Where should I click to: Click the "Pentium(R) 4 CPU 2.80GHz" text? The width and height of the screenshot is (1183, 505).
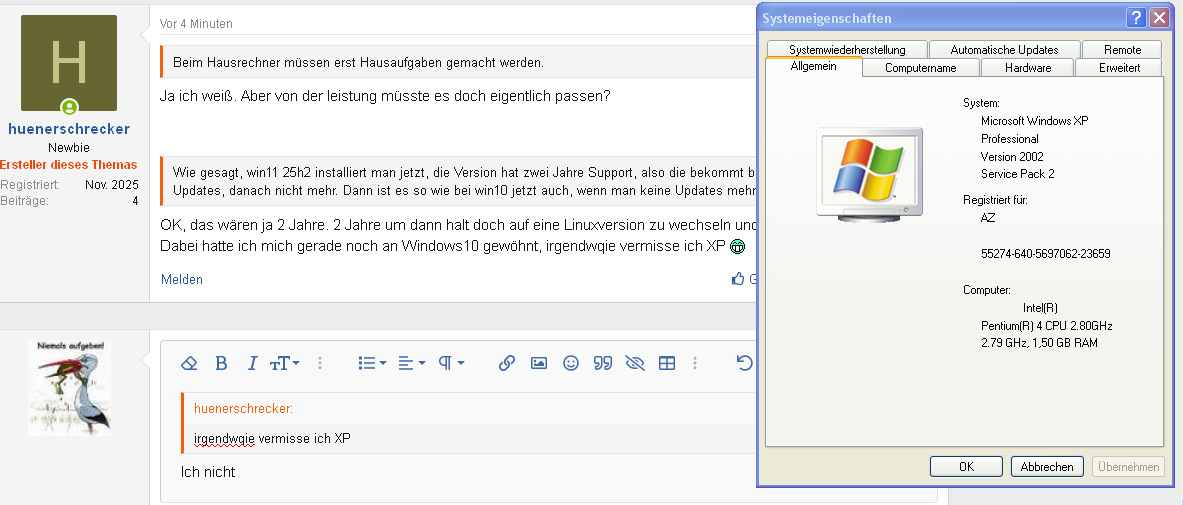click(x=1046, y=326)
